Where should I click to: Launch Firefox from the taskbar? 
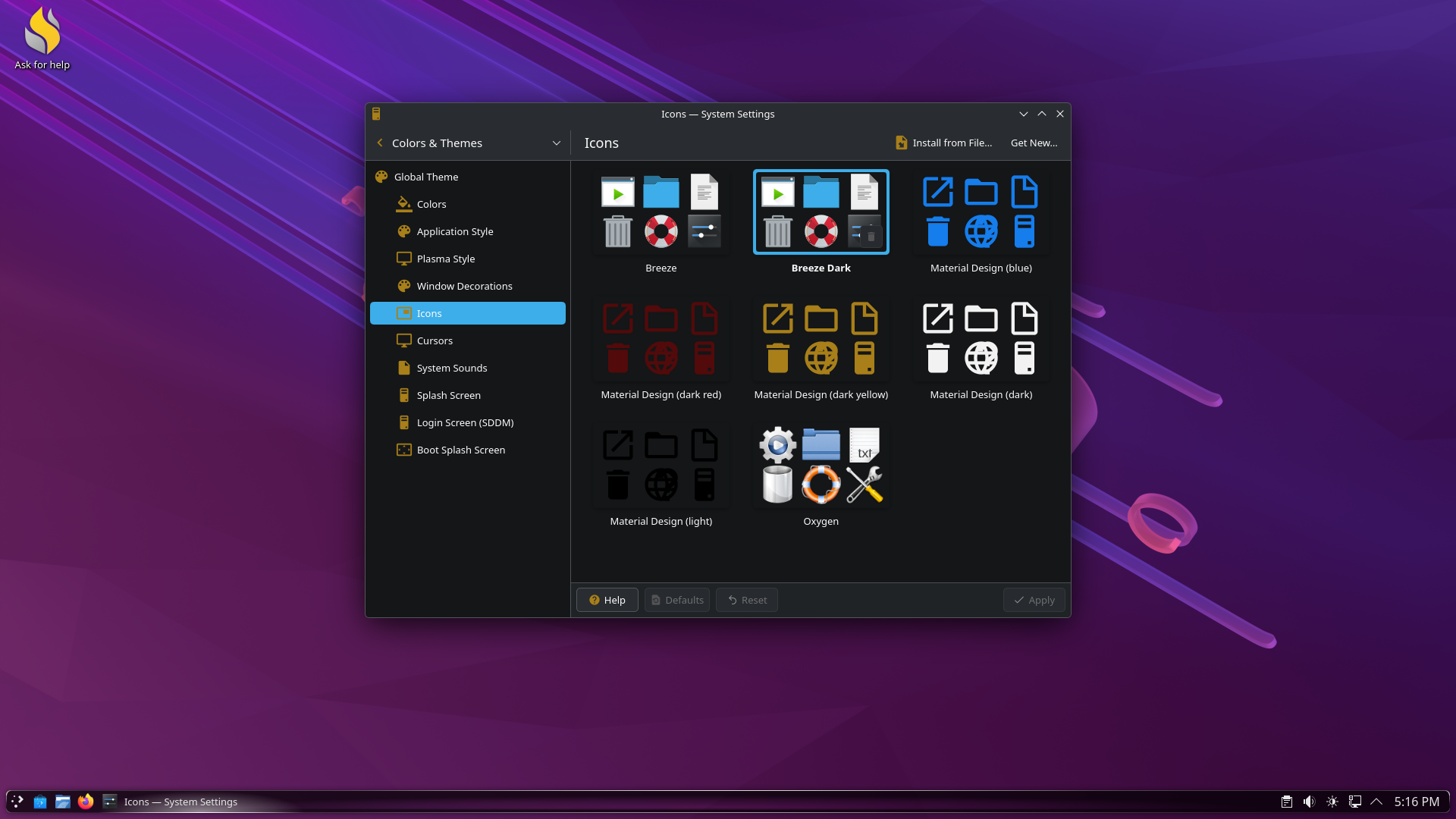click(86, 802)
